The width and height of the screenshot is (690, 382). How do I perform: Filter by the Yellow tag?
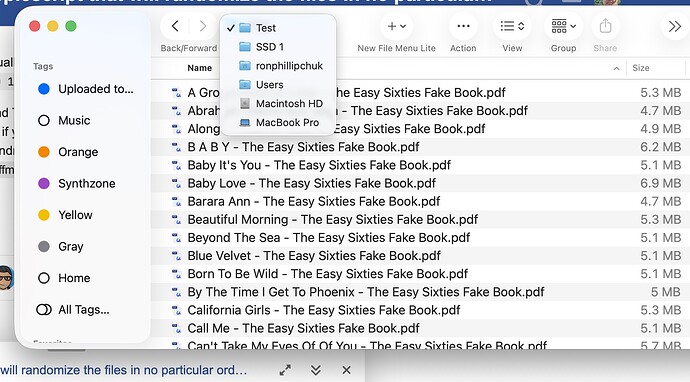[x=66, y=215]
